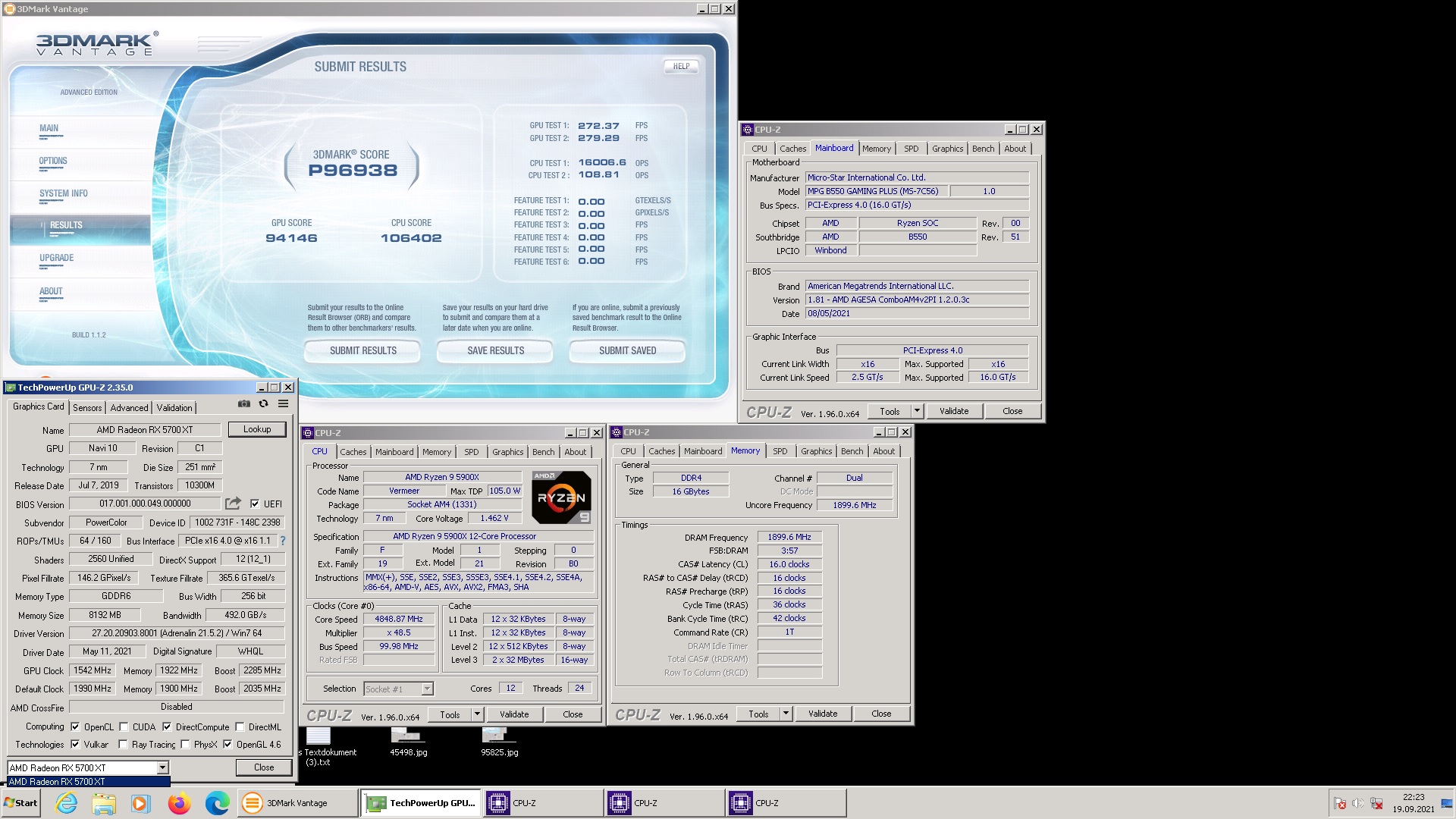The image size is (1456, 819).
Task: Click the security alert tray icon
Action: pos(1339,803)
